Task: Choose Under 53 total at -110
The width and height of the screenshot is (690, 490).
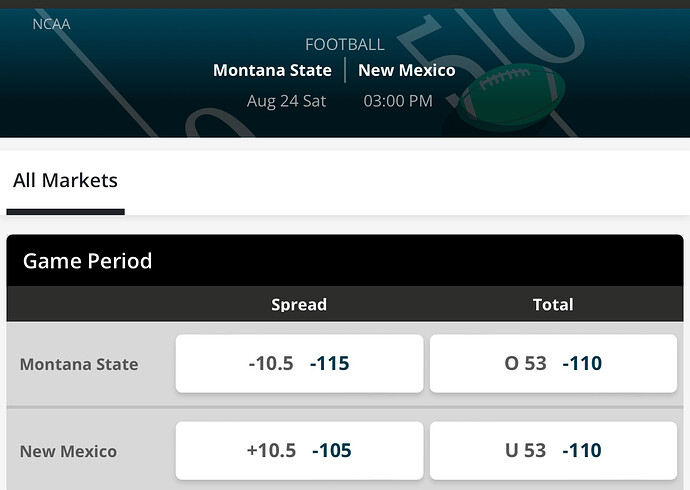Action: tap(553, 450)
